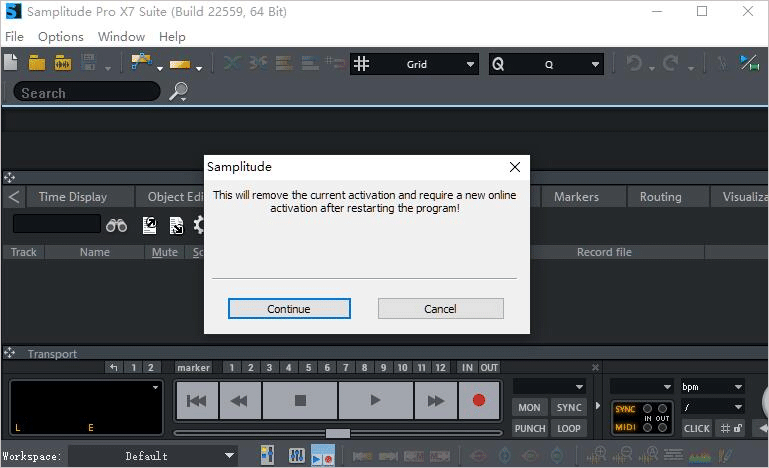The height and width of the screenshot is (468, 769).
Task: Open the time display dropdown arrow in transport
Action: [155, 387]
